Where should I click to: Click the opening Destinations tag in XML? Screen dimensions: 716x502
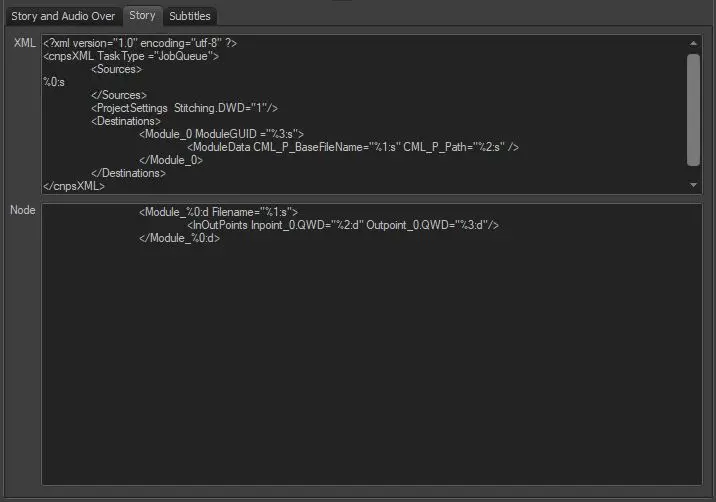point(124,121)
